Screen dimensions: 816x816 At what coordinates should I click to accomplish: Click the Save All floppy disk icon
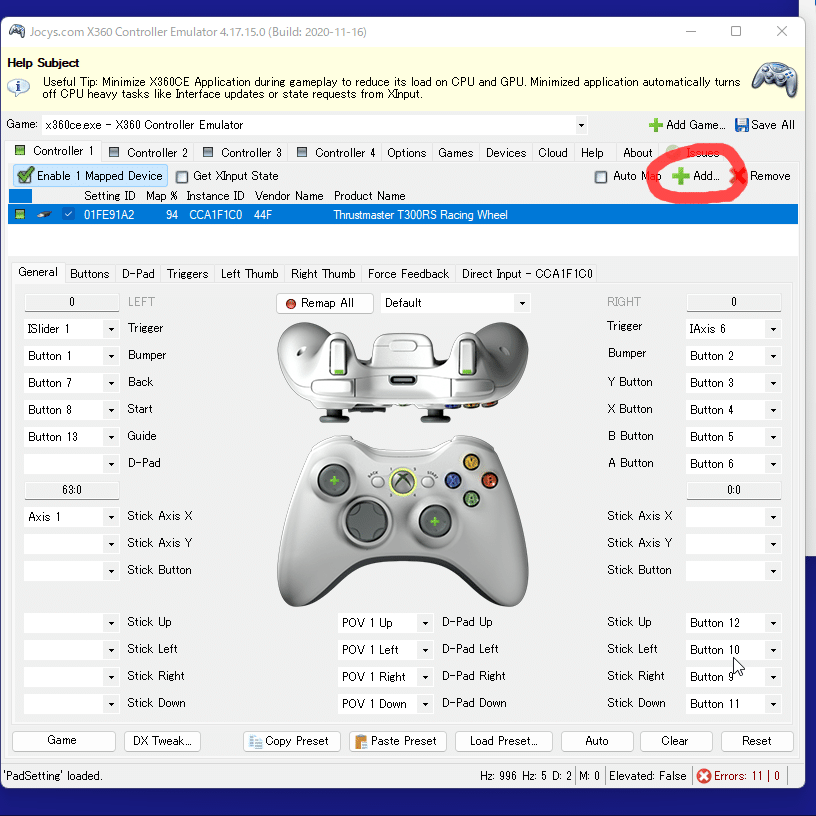tap(741, 125)
